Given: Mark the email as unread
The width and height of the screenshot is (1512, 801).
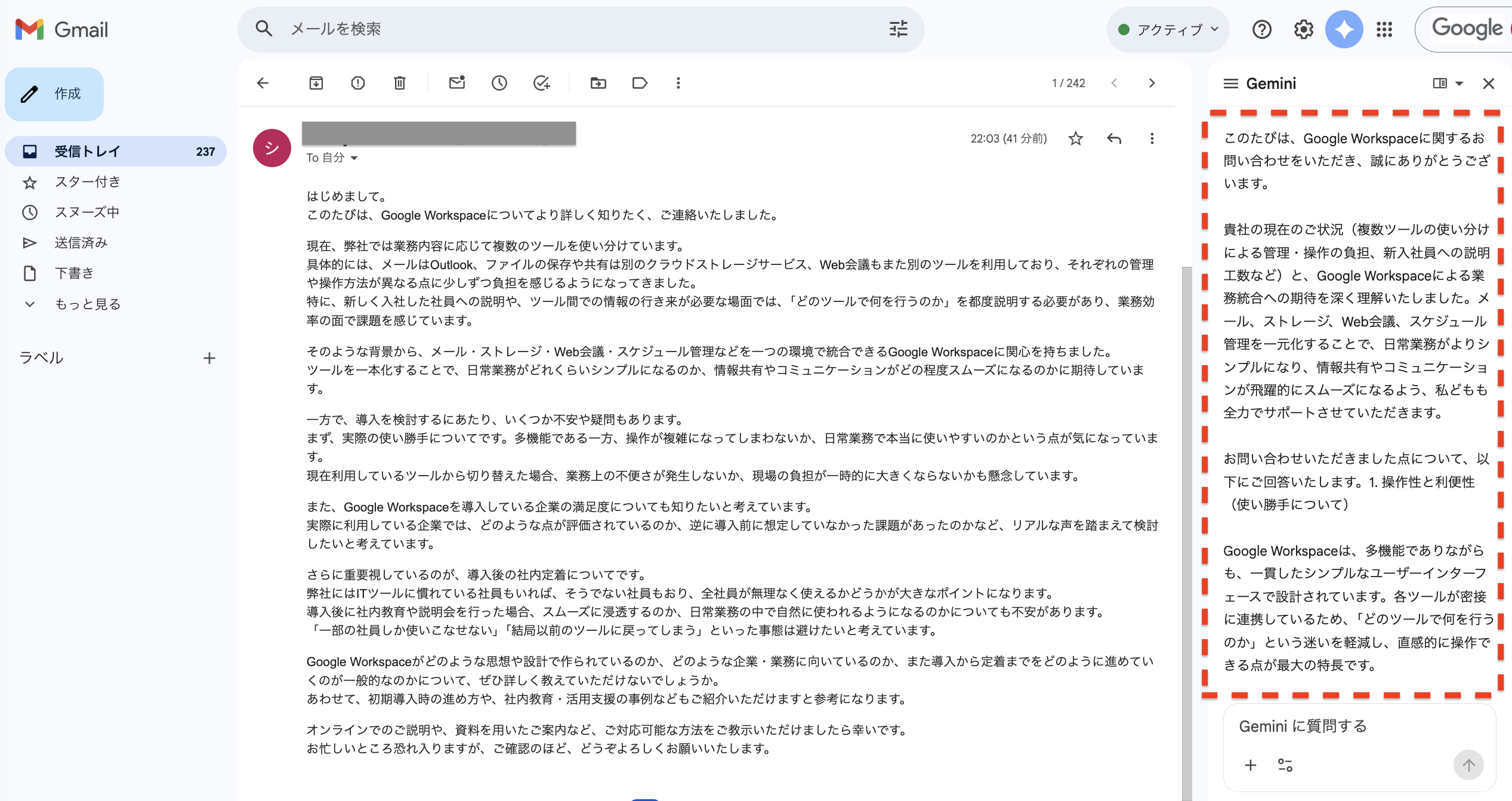Looking at the screenshot, I should (457, 83).
